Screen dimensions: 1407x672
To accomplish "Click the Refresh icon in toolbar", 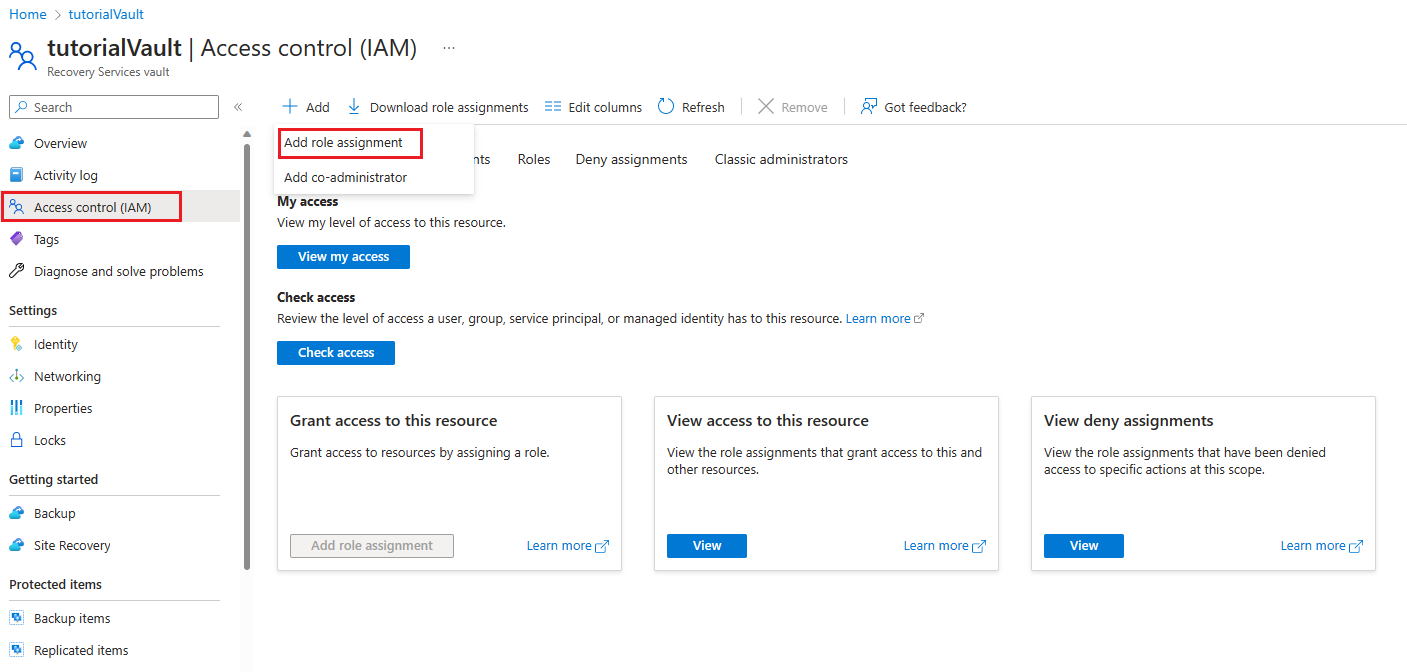I will pos(666,106).
